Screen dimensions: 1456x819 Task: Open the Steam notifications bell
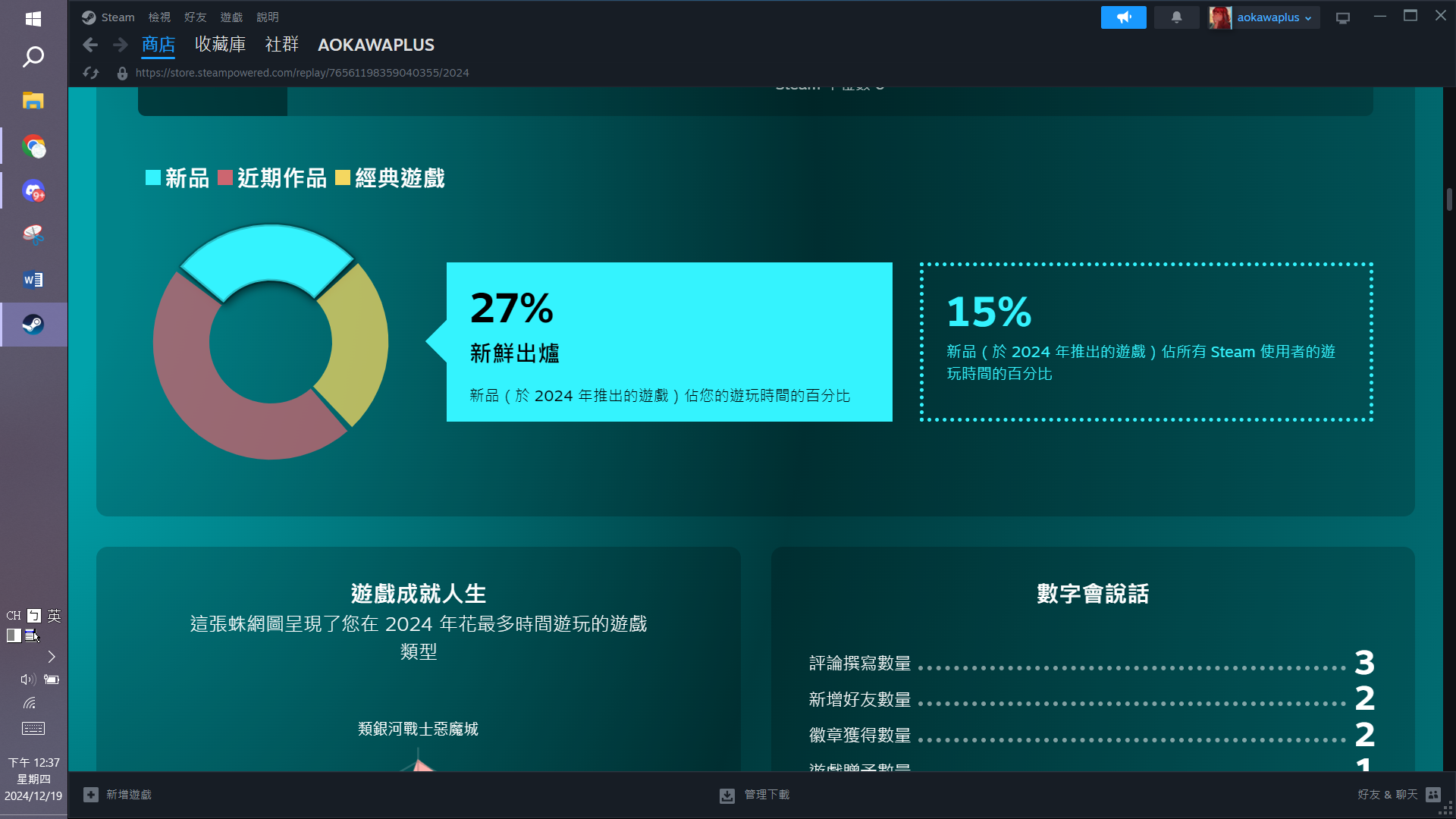click(1177, 17)
